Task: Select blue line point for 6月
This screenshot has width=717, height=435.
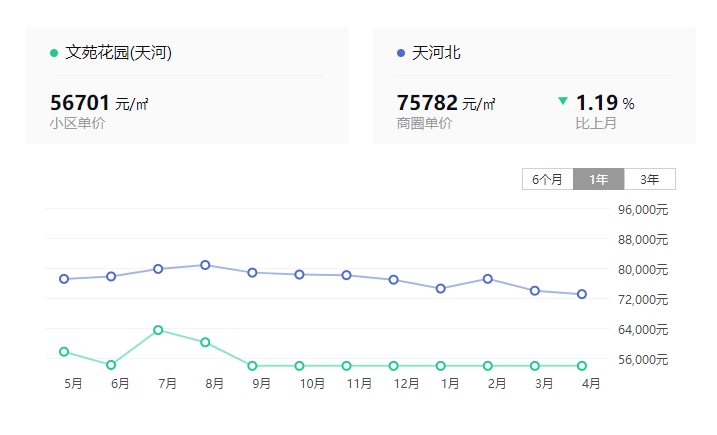Action: coord(111,277)
